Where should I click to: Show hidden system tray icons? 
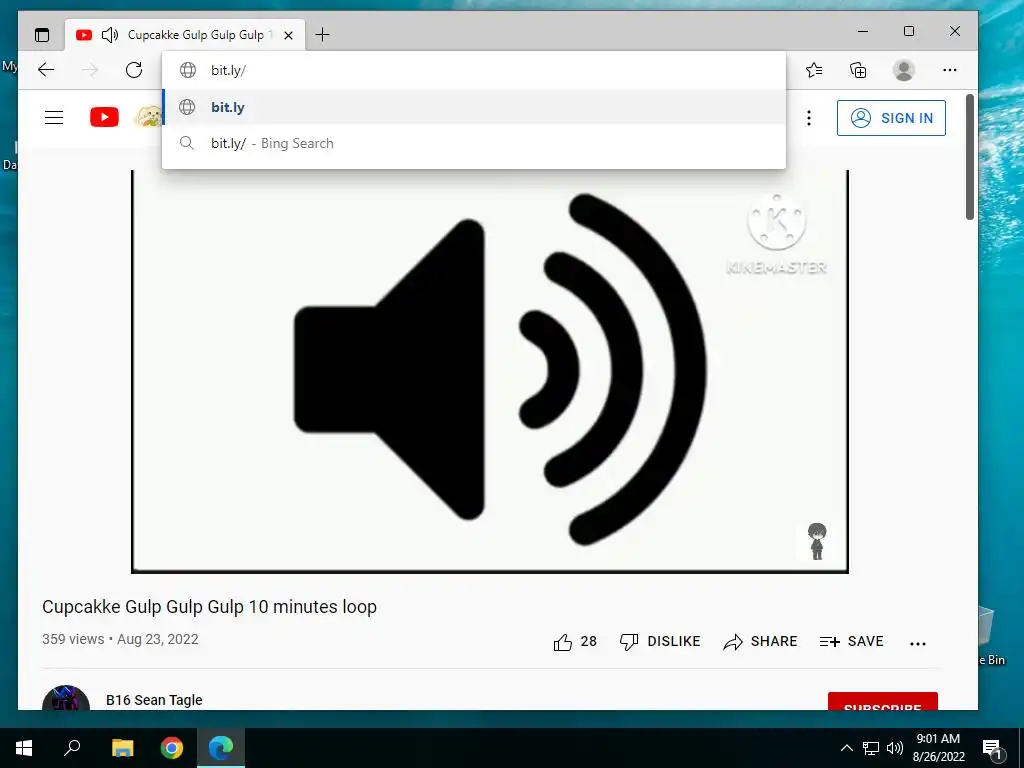pos(846,748)
